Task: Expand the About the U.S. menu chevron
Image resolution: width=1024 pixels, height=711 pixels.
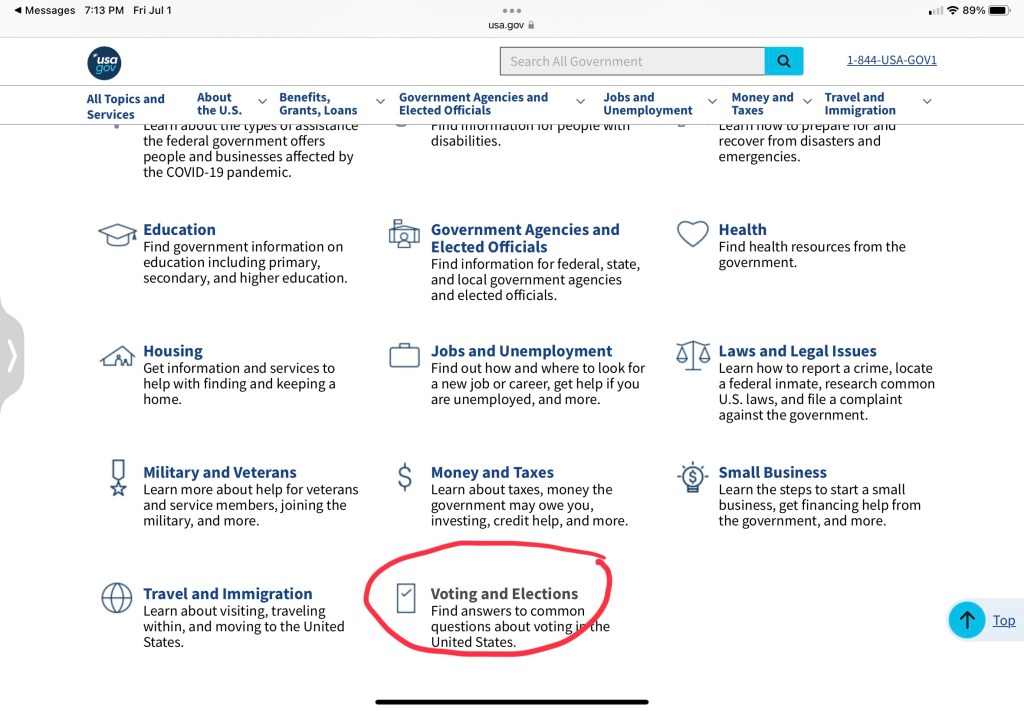Action: point(262,102)
